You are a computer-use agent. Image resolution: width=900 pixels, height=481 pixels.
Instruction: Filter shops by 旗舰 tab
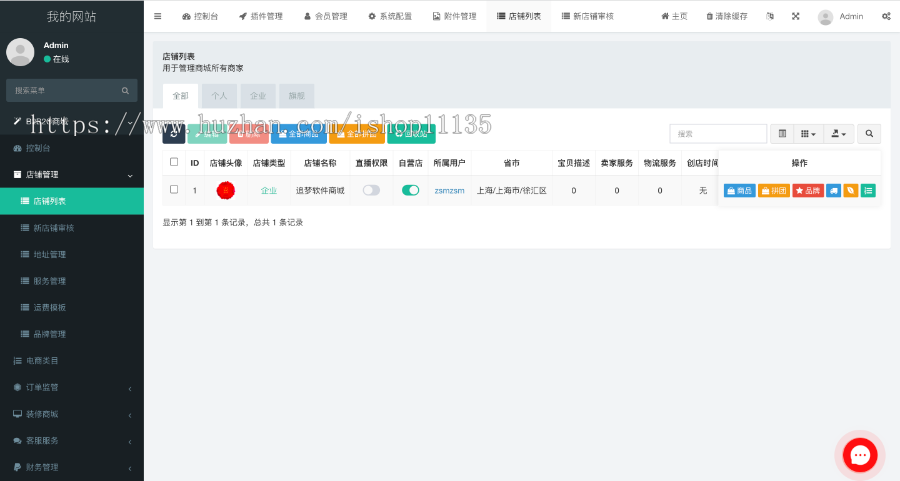[297, 96]
